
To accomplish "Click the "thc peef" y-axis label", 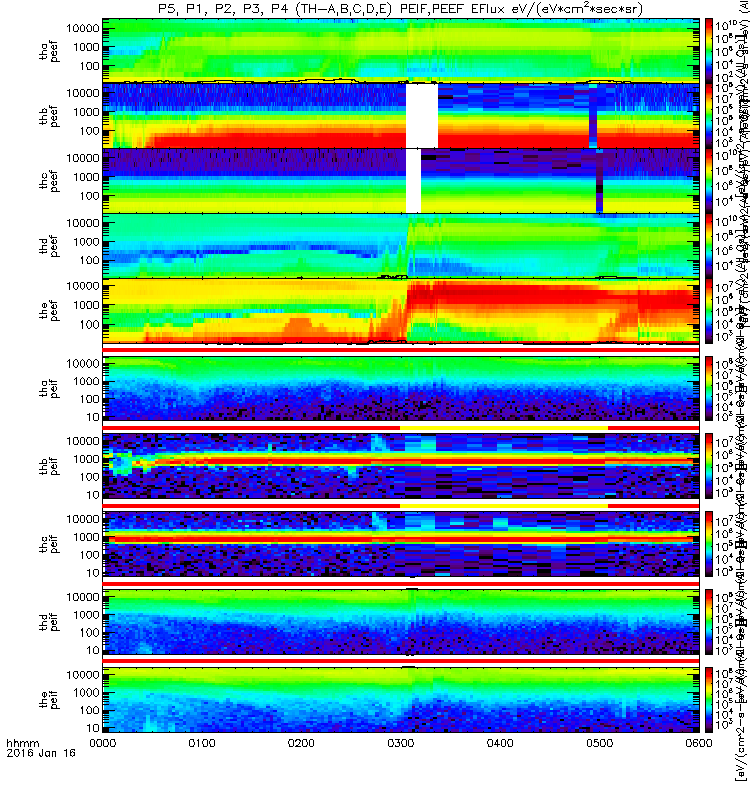I will pyautogui.click(x=49, y=181).
